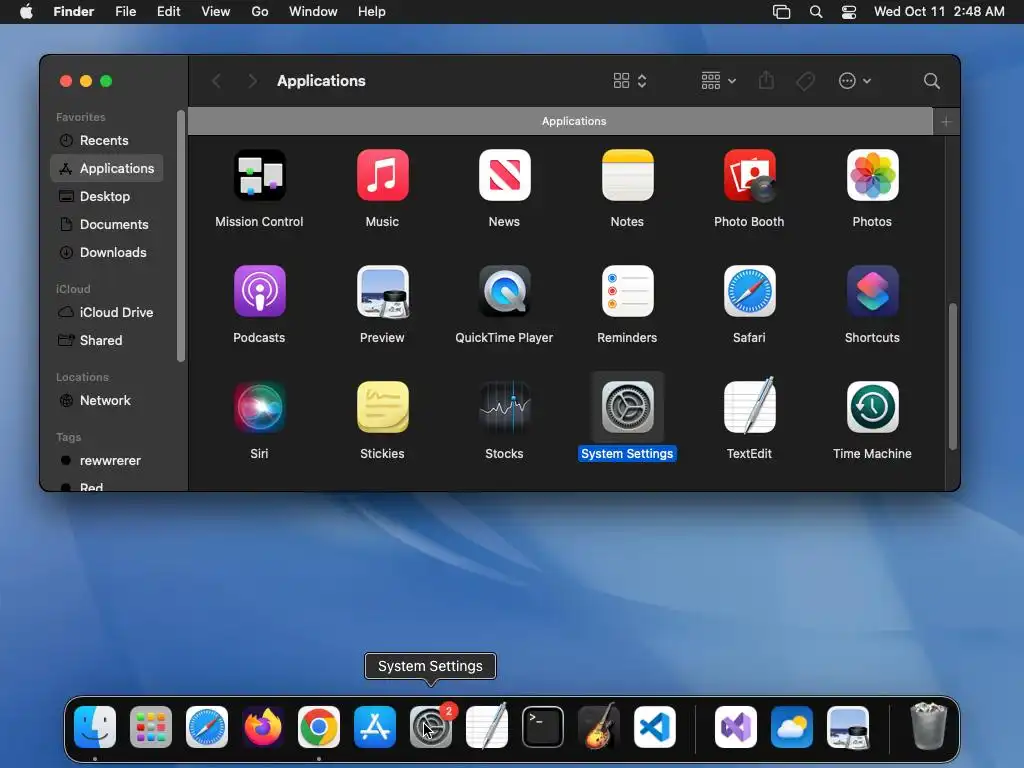The height and width of the screenshot is (768, 1024).
Task: Select the Siri app icon
Action: (x=259, y=407)
